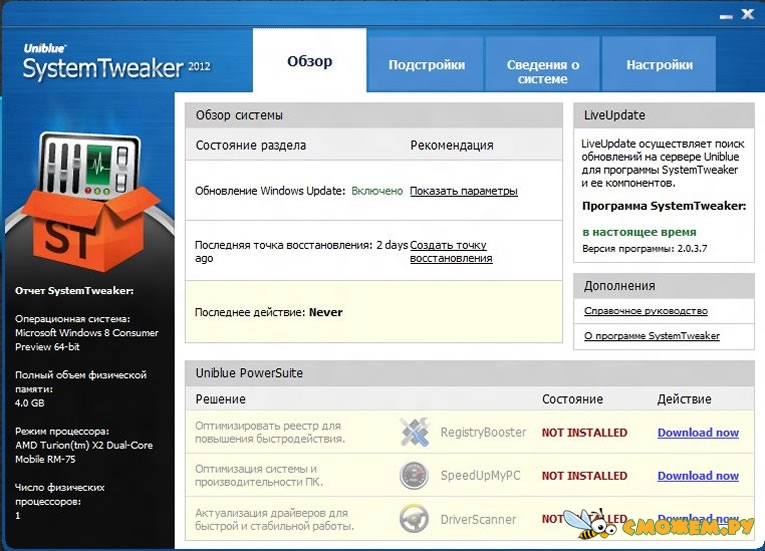Click the Uniblue PowerSuite panel header
The width and height of the screenshot is (765, 551).
[469, 373]
